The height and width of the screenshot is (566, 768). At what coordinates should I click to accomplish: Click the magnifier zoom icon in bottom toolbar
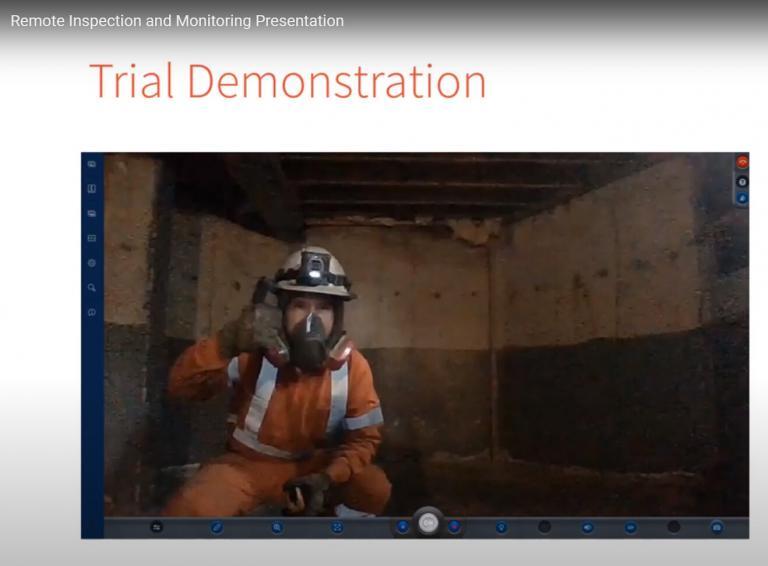pos(277,527)
